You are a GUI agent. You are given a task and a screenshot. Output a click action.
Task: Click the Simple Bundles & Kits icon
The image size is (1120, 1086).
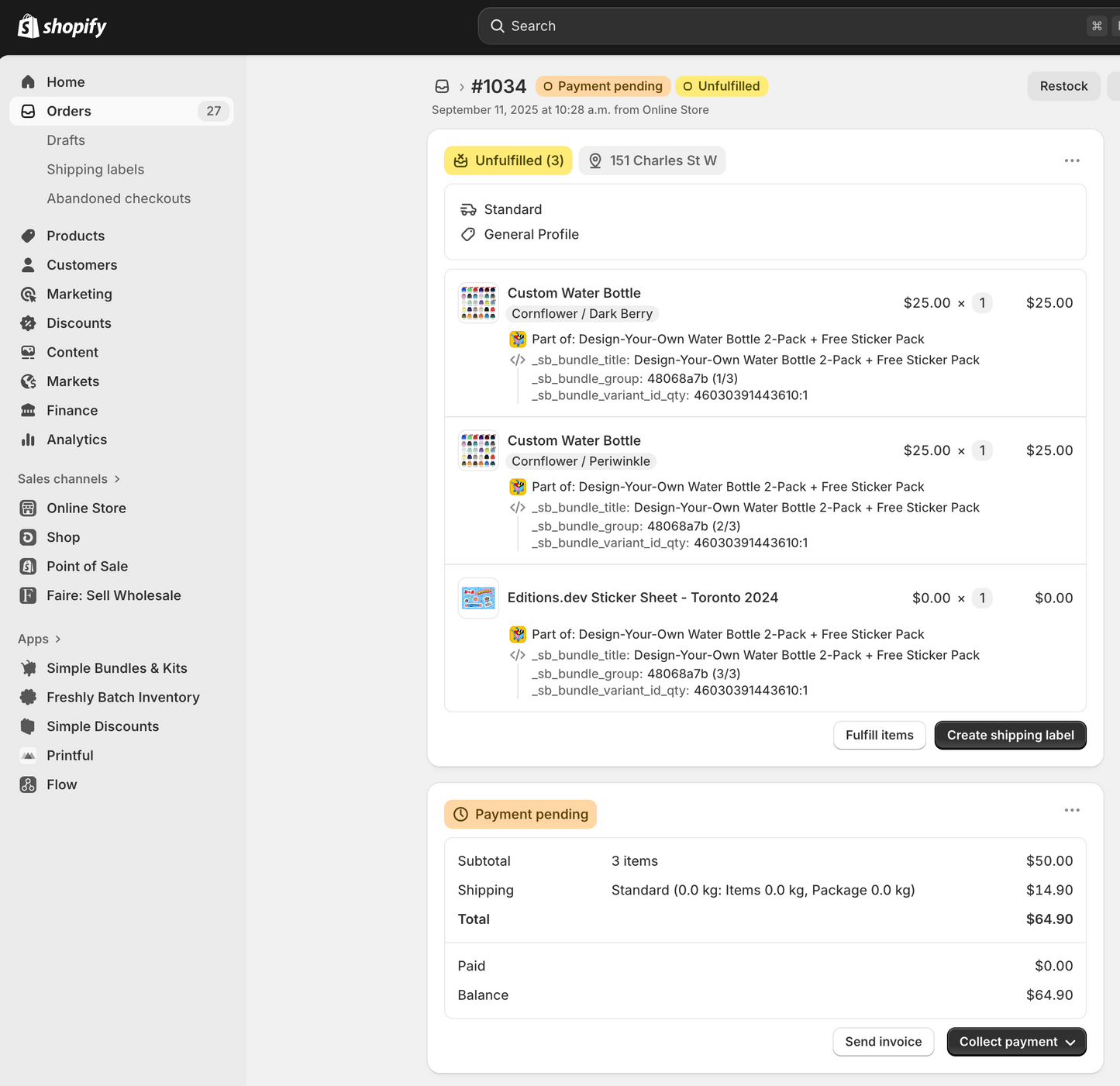pyautogui.click(x=29, y=668)
